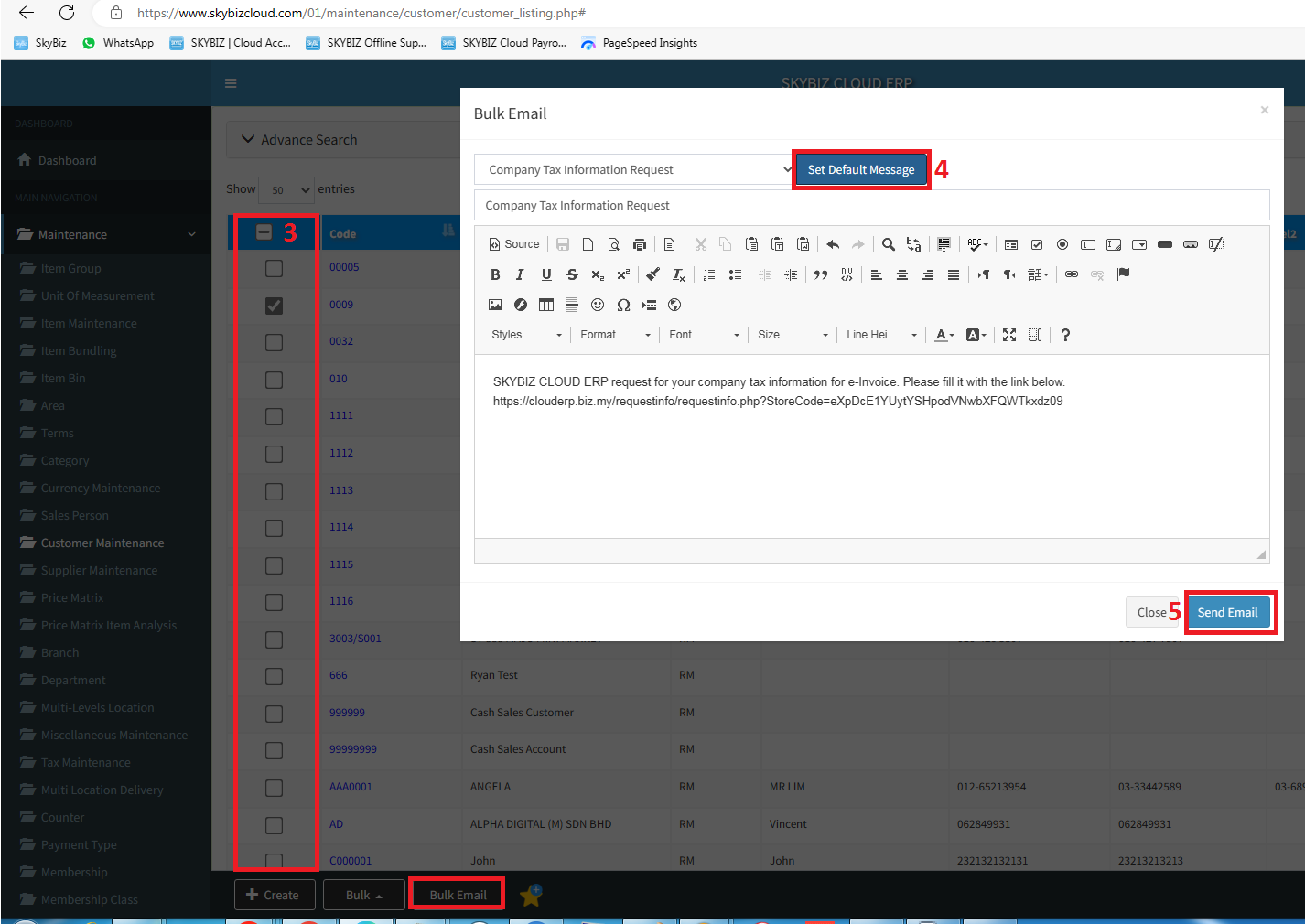Insert a smiley emoticon
This screenshot has height=924, width=1305.
click(598, 305)
